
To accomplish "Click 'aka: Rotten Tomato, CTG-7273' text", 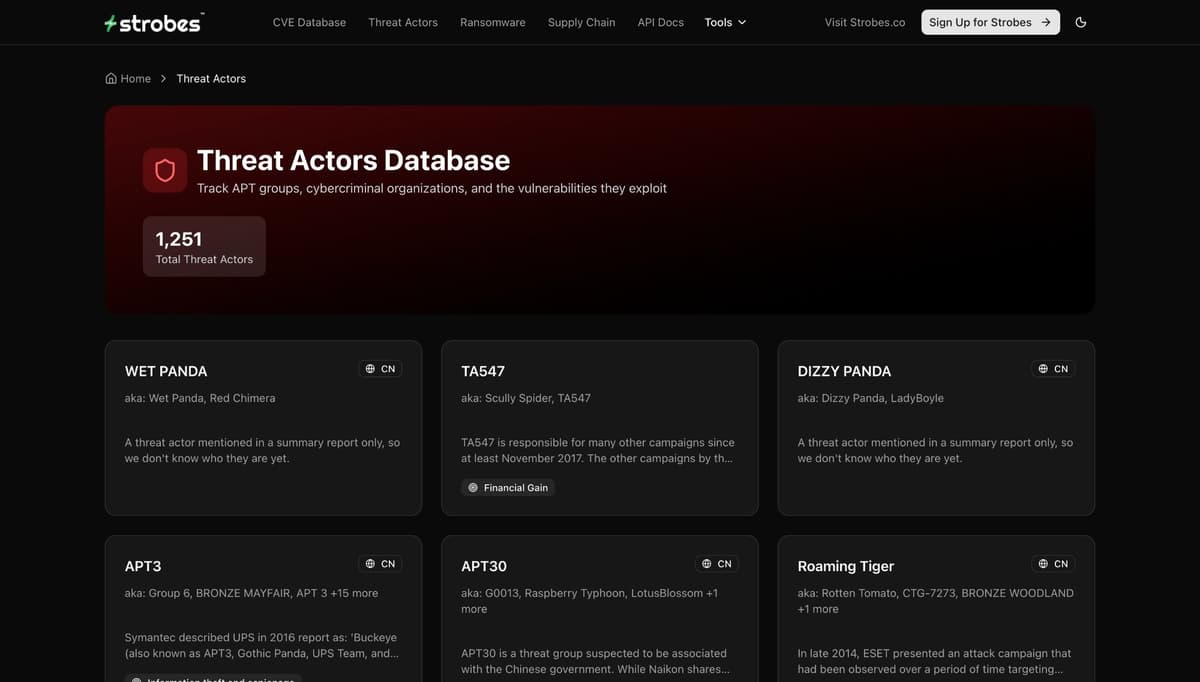I will 936,601.
